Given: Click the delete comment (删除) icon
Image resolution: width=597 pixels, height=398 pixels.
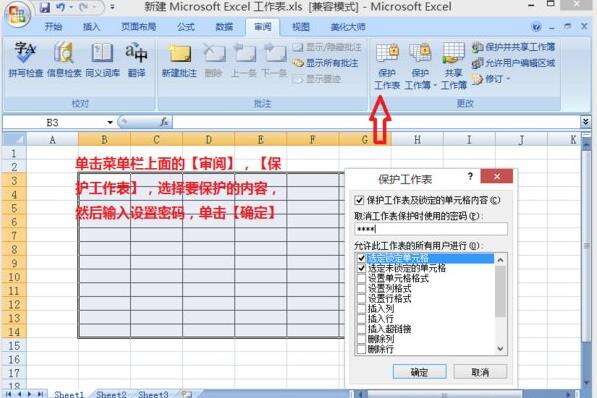Looking at the screenshot, I should 213,60.
